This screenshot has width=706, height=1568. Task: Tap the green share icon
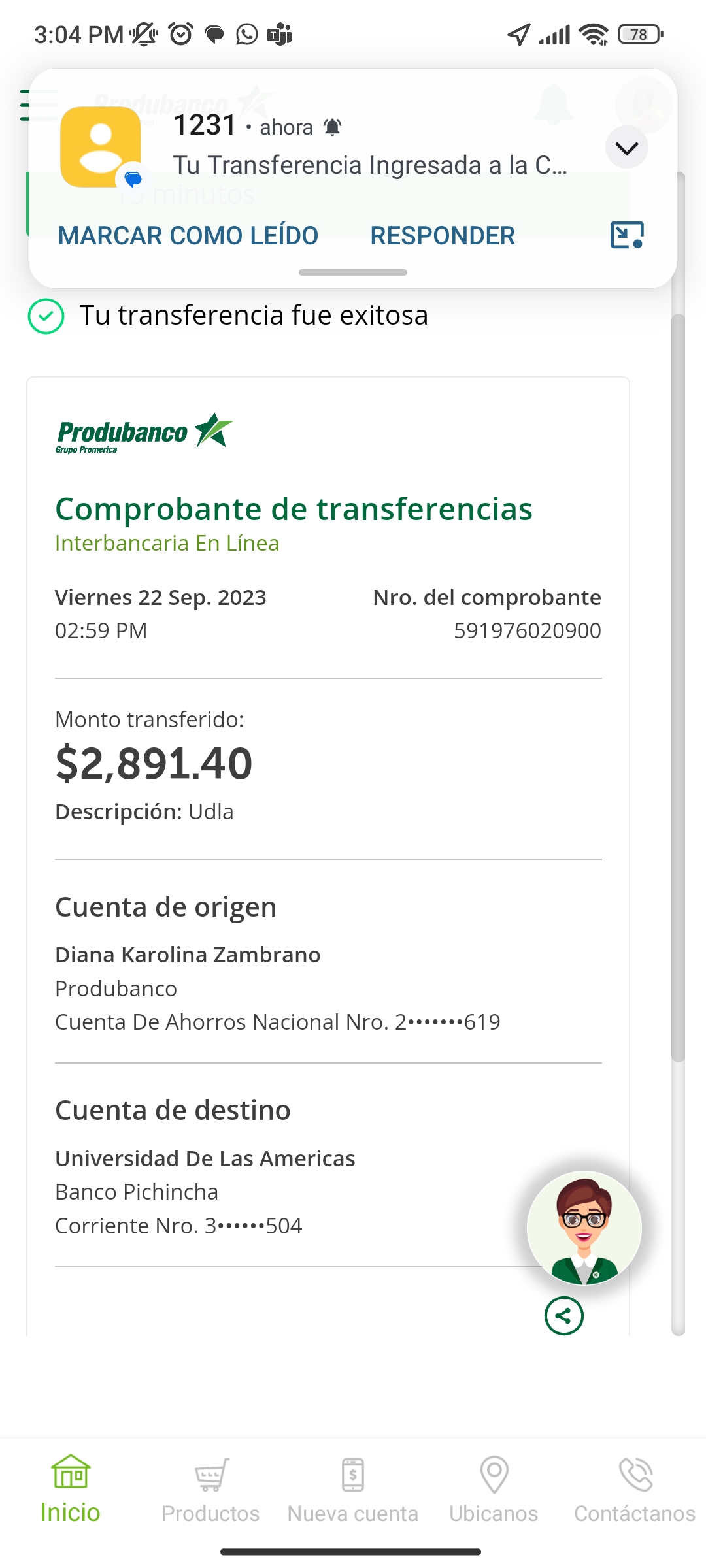pyautogui.click(x=563, y=1316)
